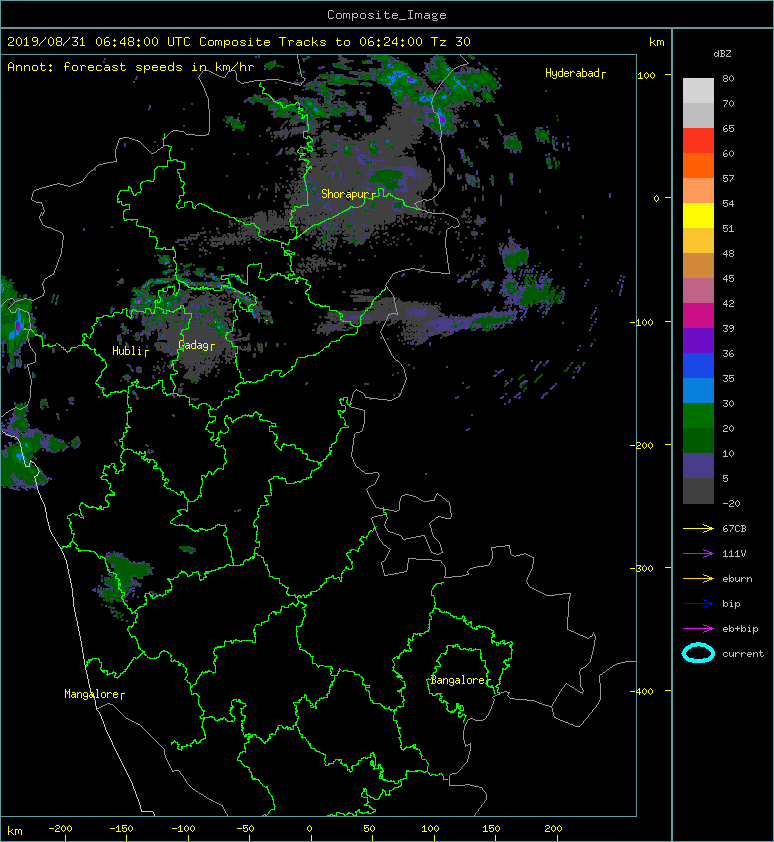774x842 pixels.
Task: Click the eburn legend label
Action: click(x=737, y=578)
